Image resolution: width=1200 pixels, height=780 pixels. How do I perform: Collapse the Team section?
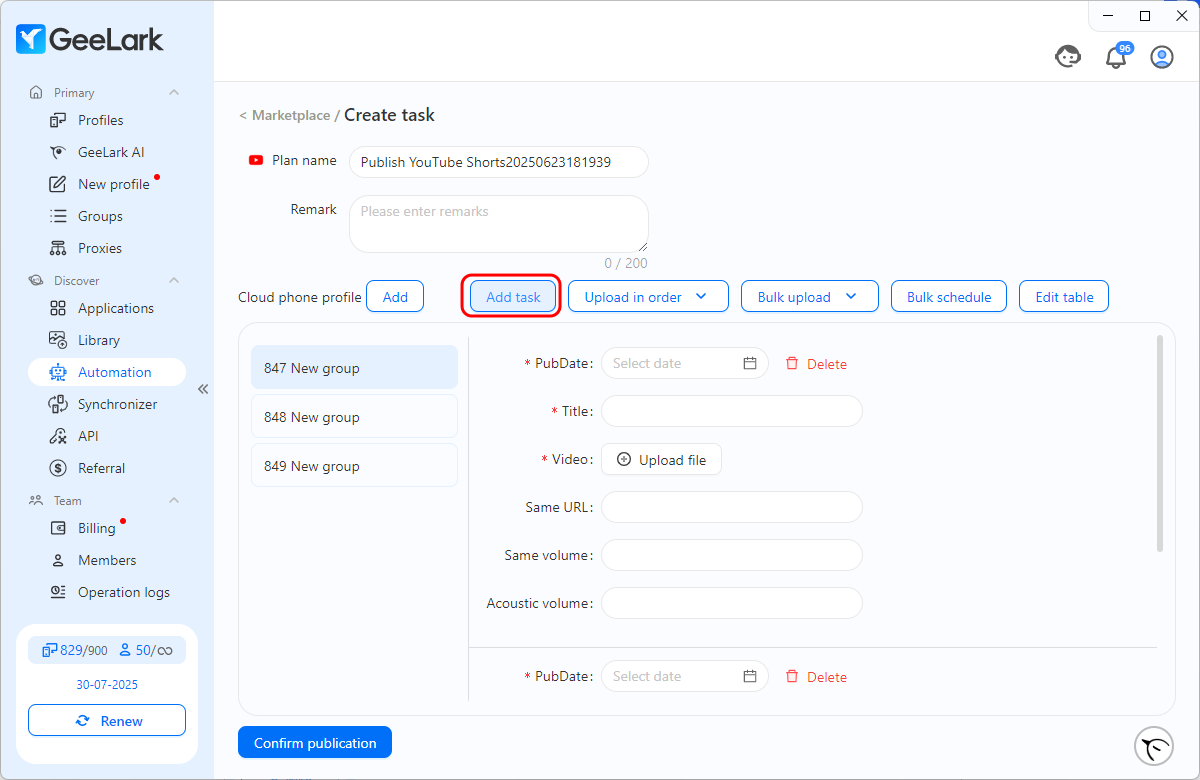[174, 500]
